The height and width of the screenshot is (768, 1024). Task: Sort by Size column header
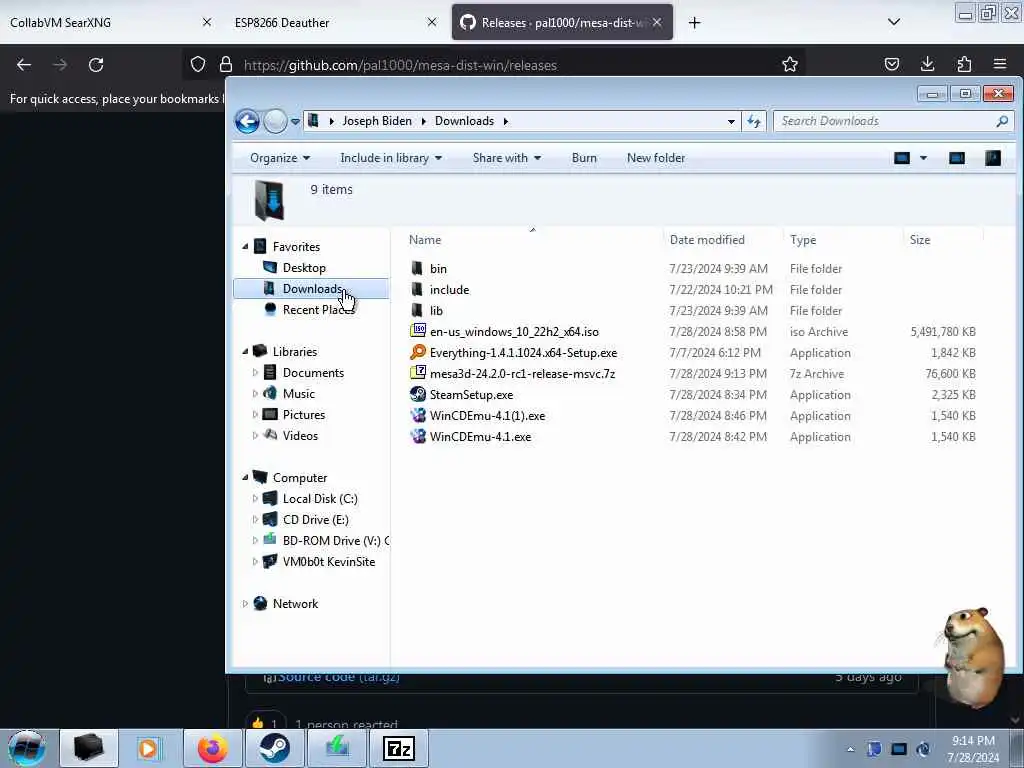tap(943, 240)
